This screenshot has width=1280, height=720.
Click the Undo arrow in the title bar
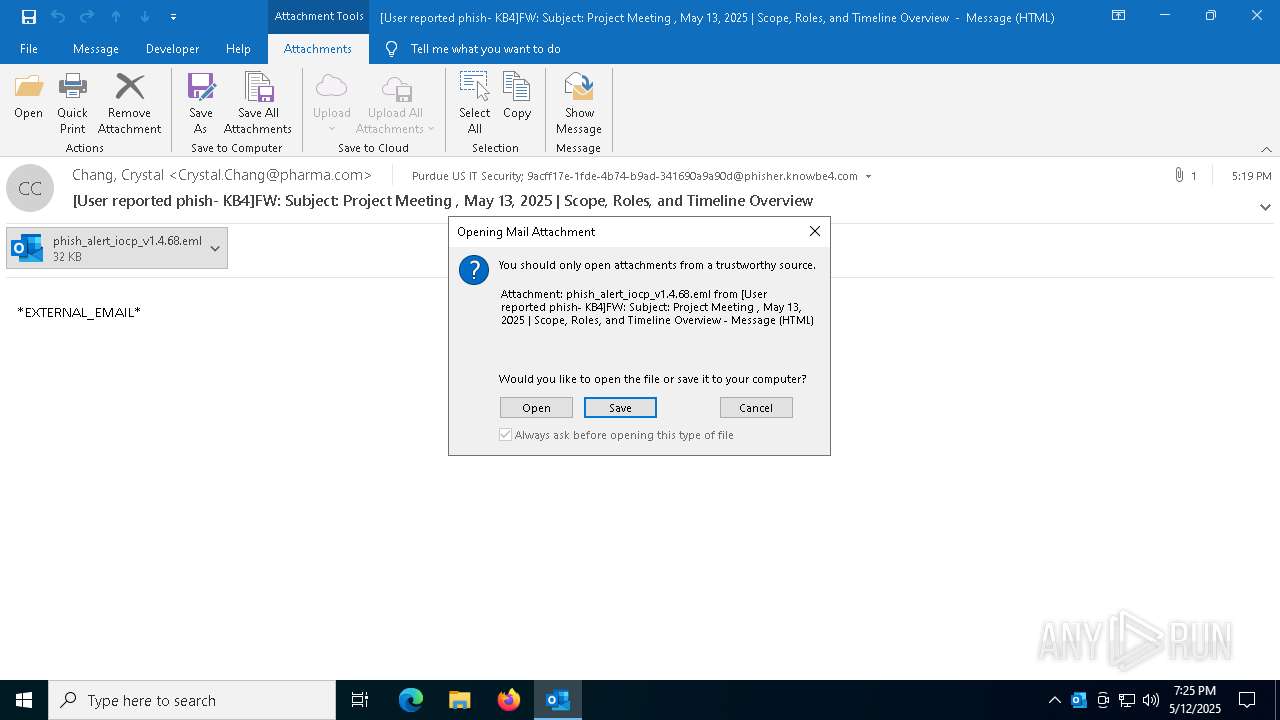pos(58,16)
